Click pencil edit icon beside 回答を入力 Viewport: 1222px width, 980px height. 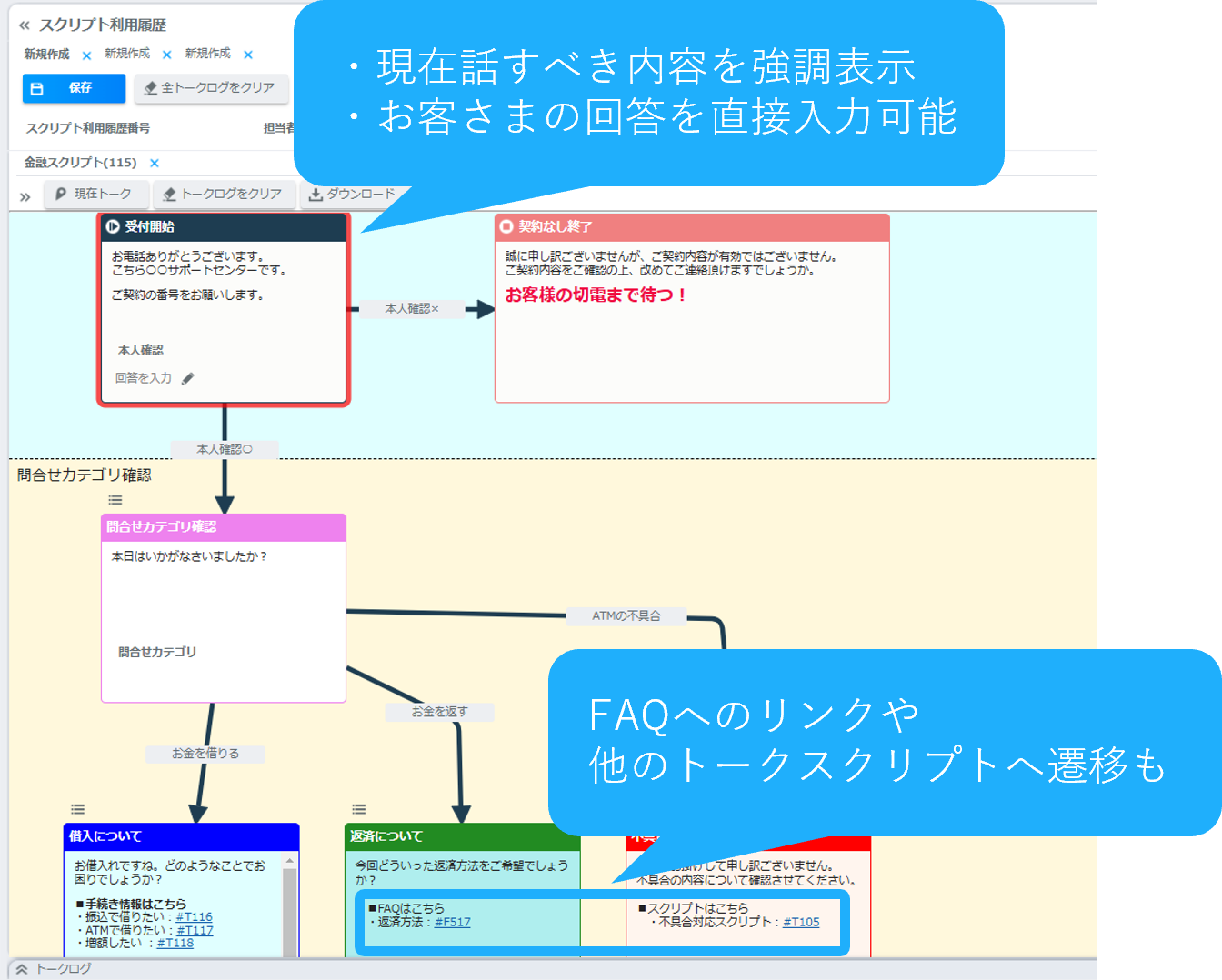(188, 379)
